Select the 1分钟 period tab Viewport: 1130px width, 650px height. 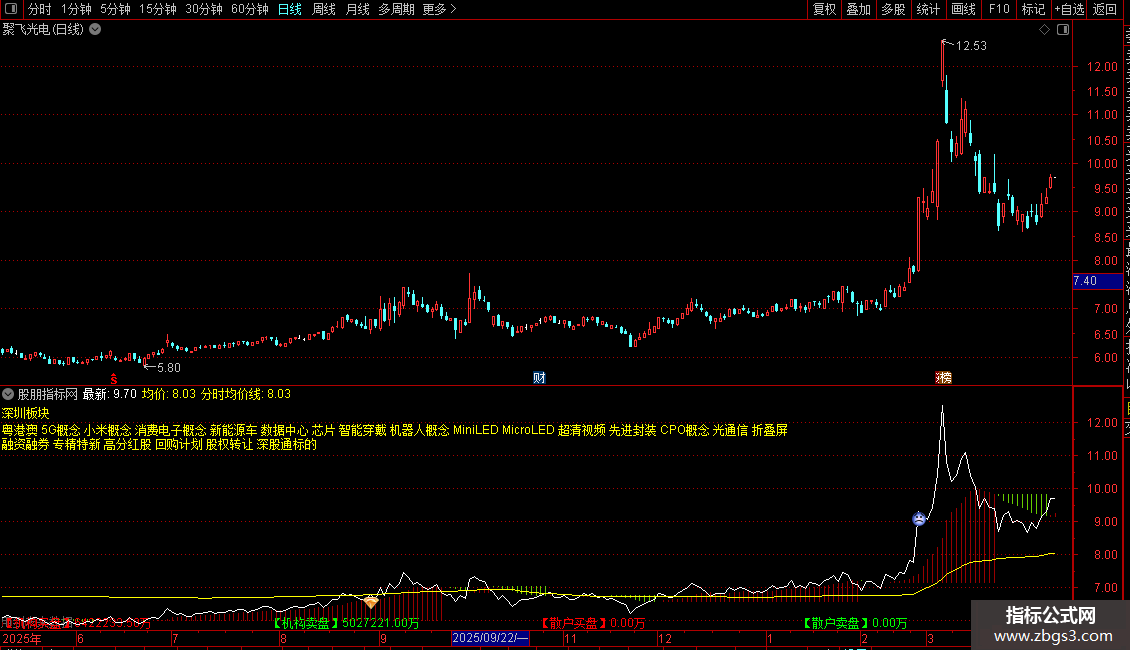(76, 9)
